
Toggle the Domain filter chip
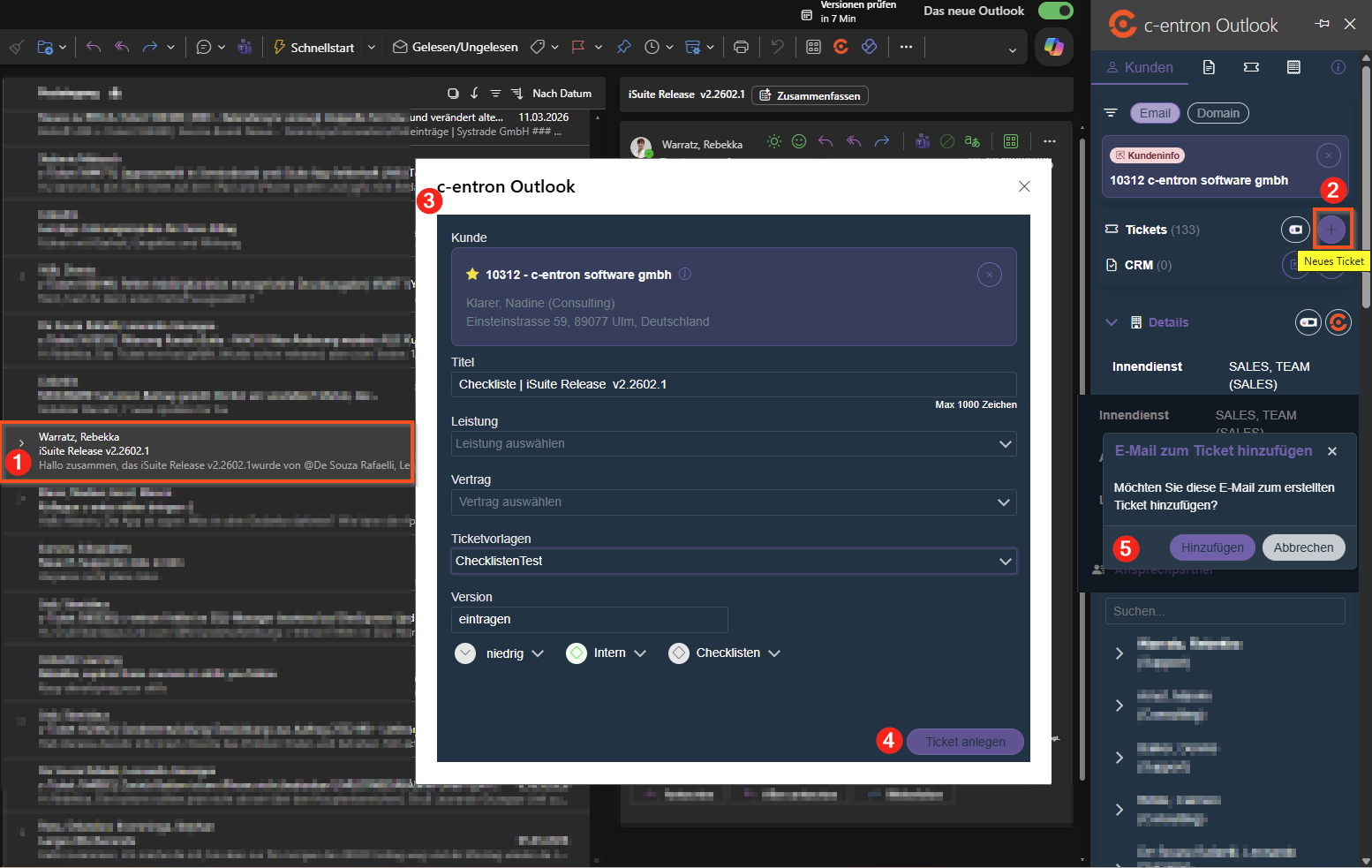(x=1218, y=113)
